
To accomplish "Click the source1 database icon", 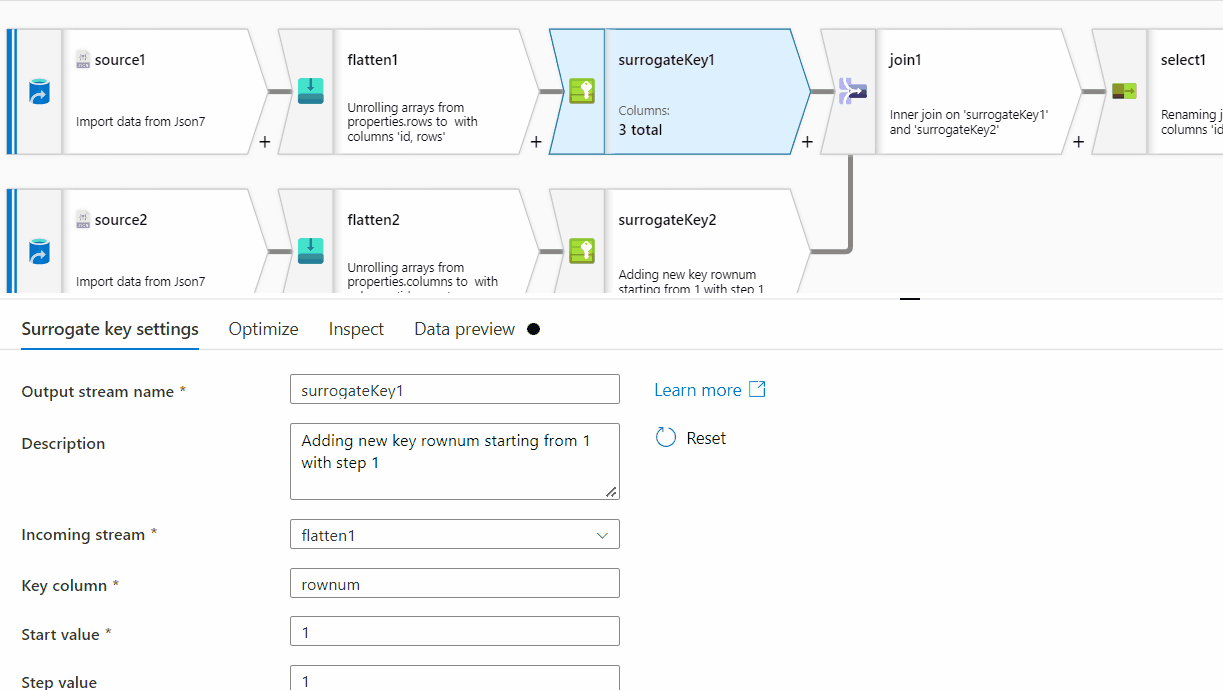I will point(39,92).
